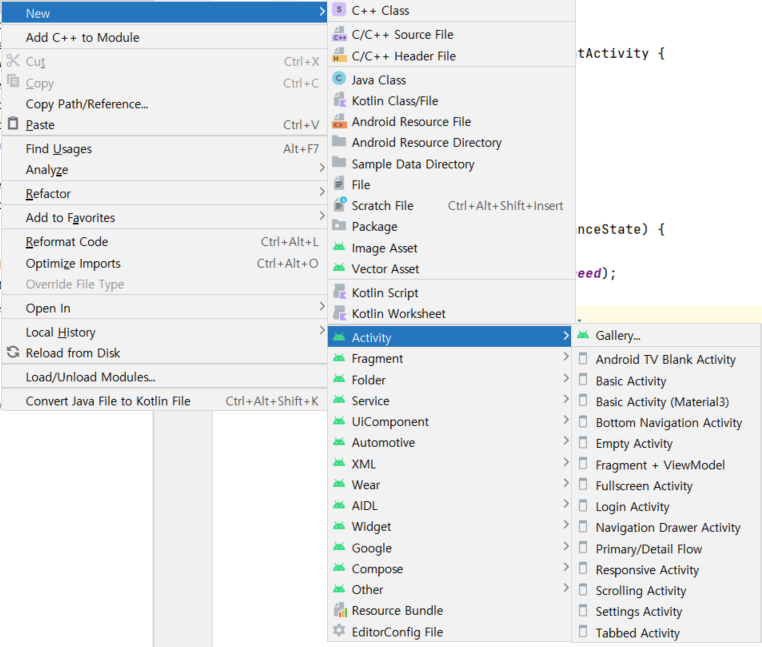The width and height of the screenshot is (762, 647).
Task: Select Android TV Blank Activity
Action: point(666,359)
